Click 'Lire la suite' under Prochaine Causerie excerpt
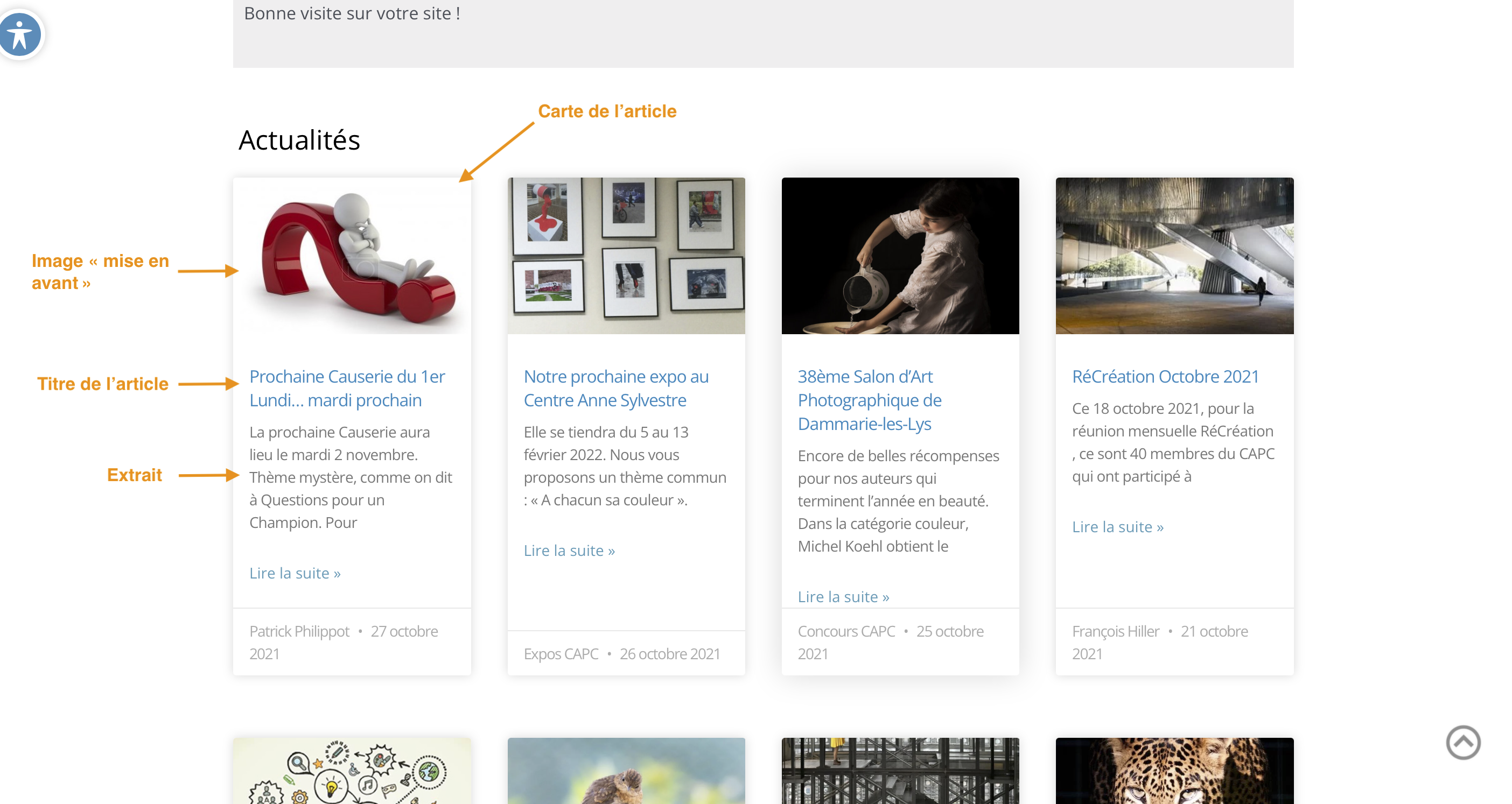1512x804 pixels. [x=295, y=573]
